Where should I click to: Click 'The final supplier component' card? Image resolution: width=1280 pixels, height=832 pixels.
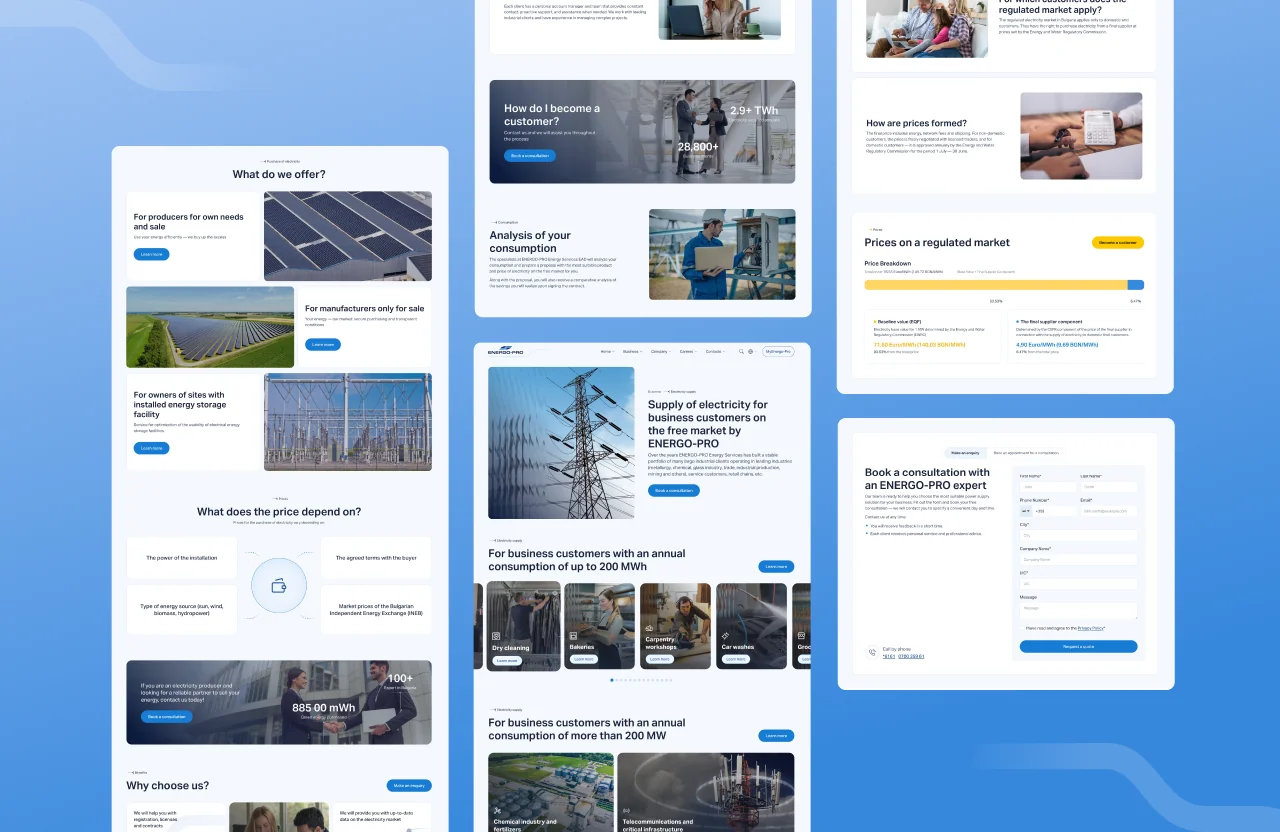pos(1076,337)
